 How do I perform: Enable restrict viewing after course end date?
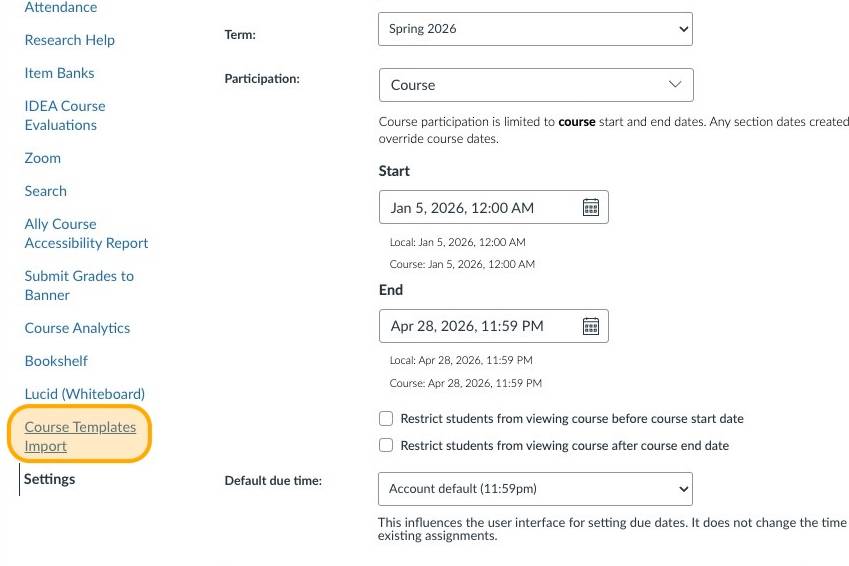tap(386, 445)
